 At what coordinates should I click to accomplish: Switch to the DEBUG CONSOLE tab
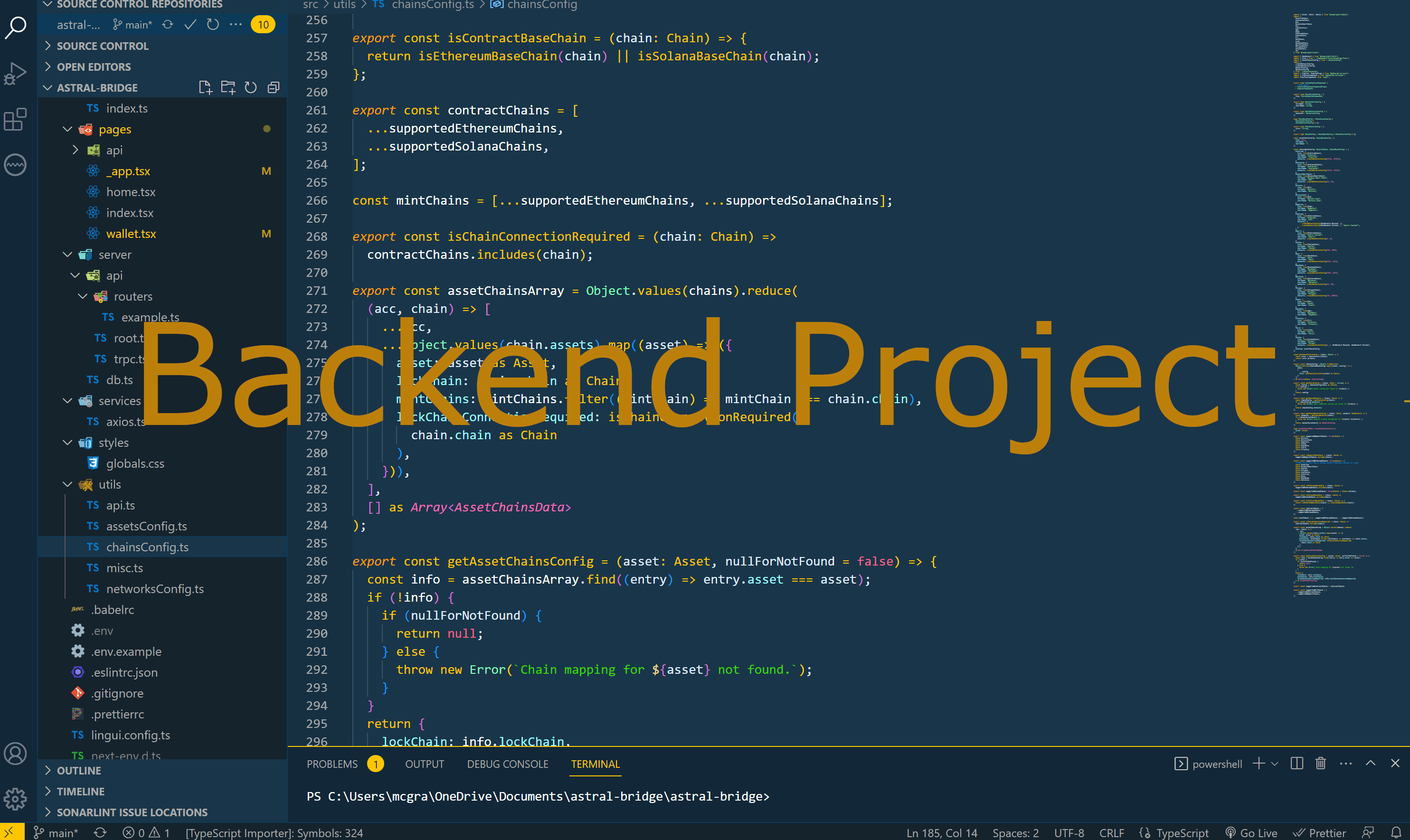tap(507, 764)
